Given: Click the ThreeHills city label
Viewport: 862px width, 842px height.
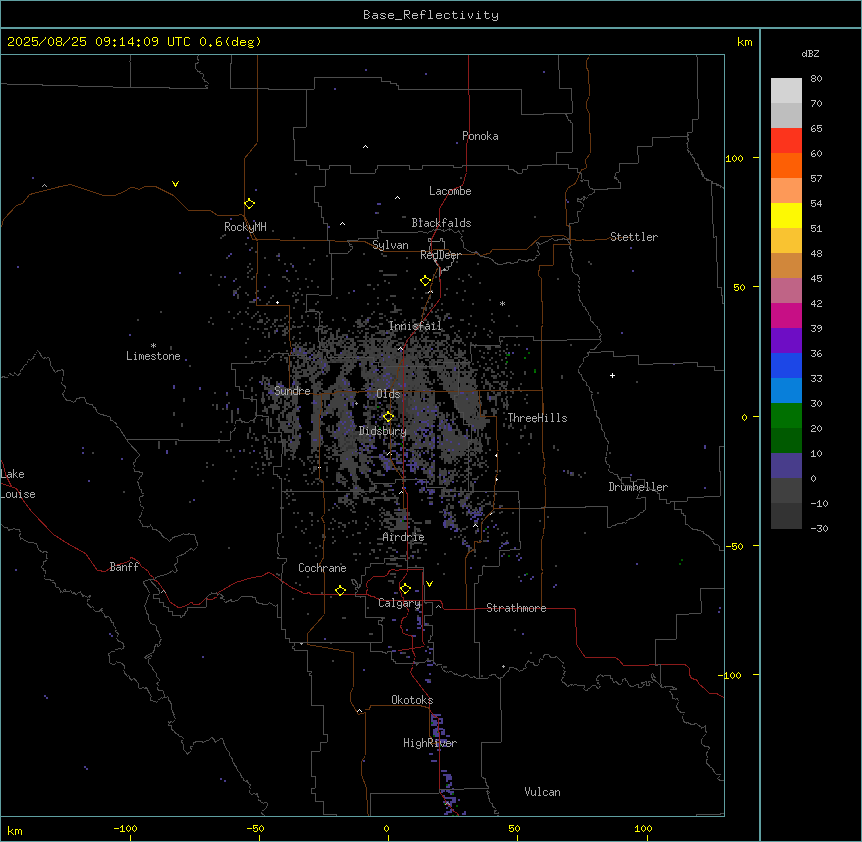Looking at the screenshot, I should (x=537, y=418).
